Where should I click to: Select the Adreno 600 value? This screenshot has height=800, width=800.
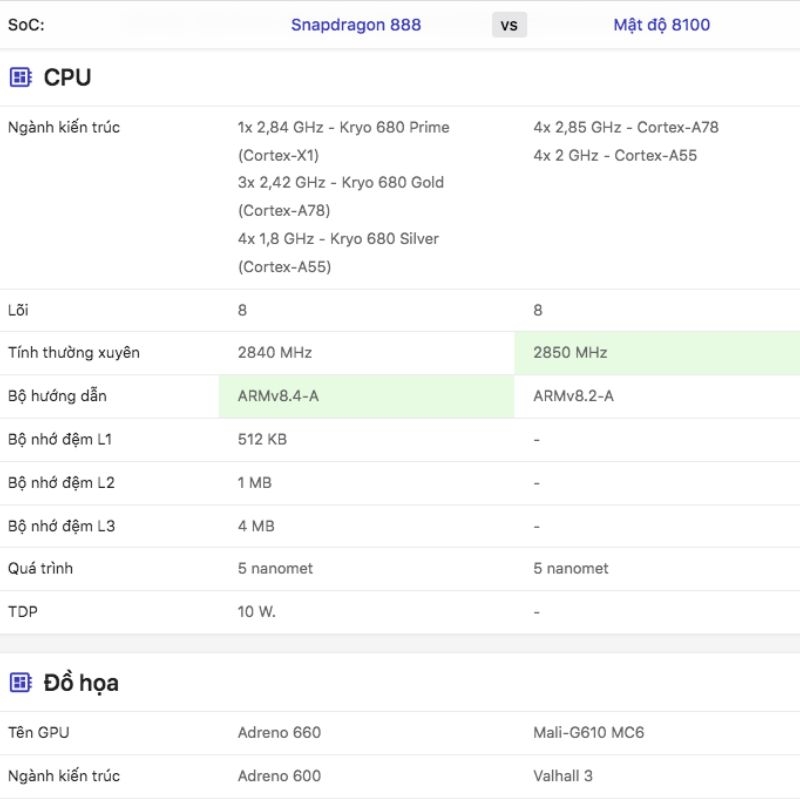click(x=279, y=776)
